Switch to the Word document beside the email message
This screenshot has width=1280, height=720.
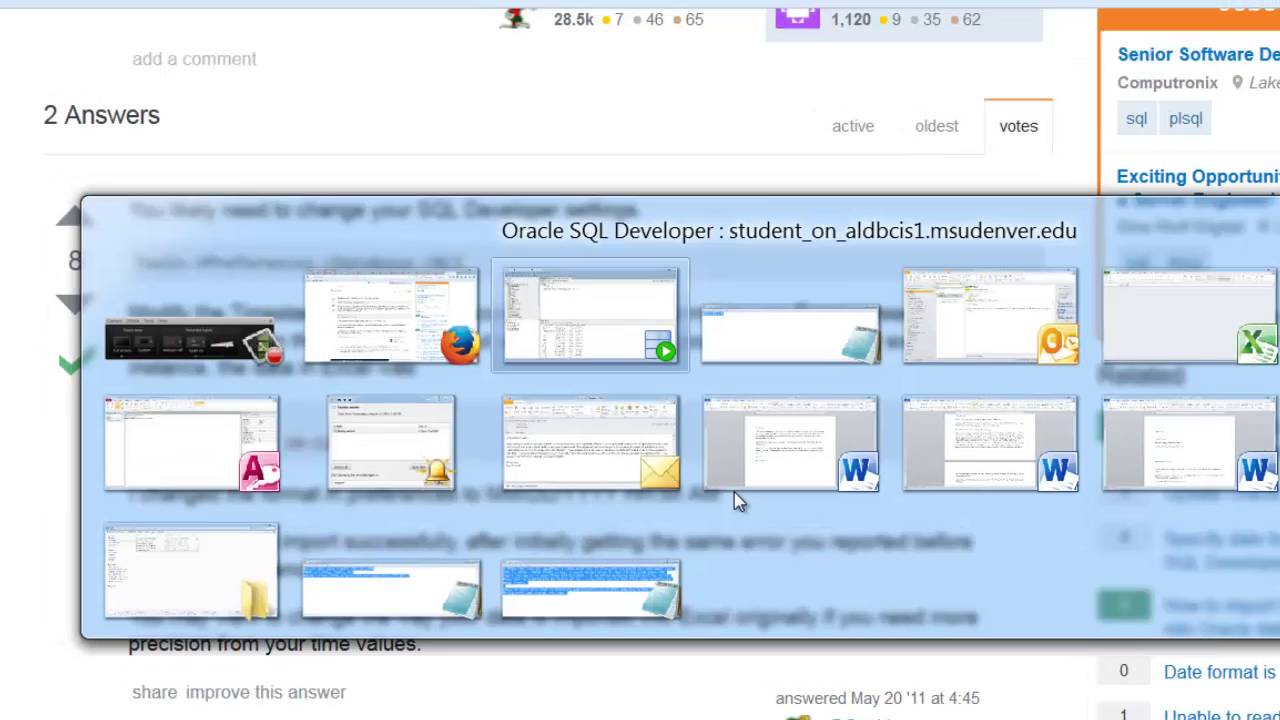(790, 443)
